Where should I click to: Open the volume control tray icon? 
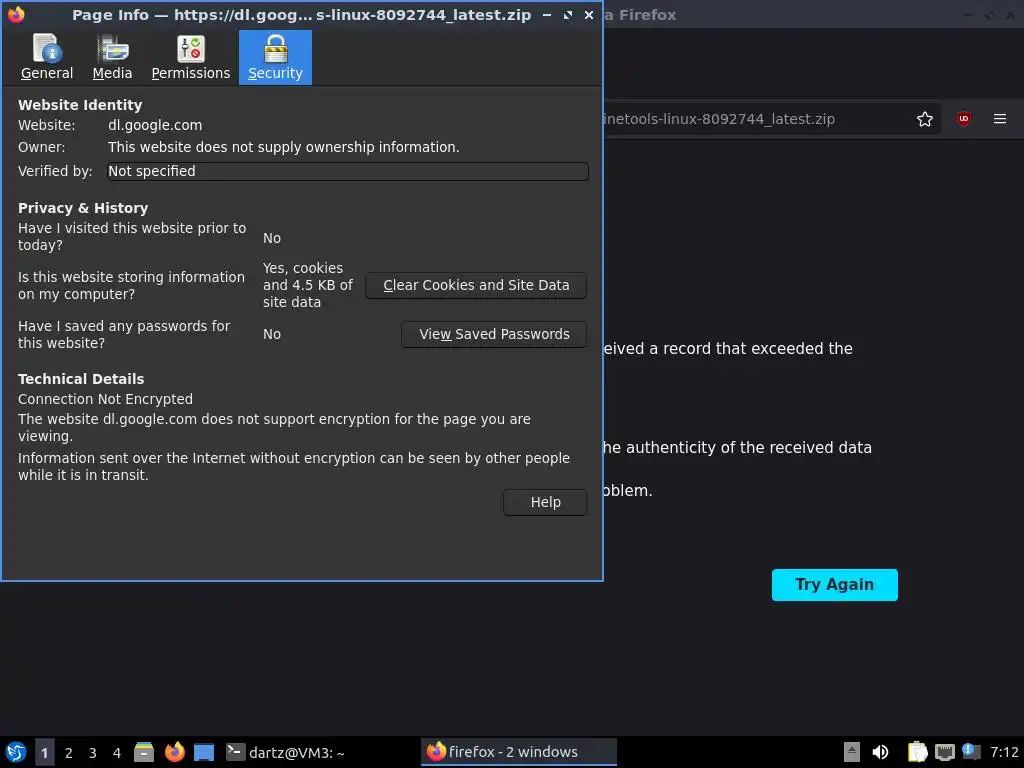pyautogui.click(x=880, y=752)
